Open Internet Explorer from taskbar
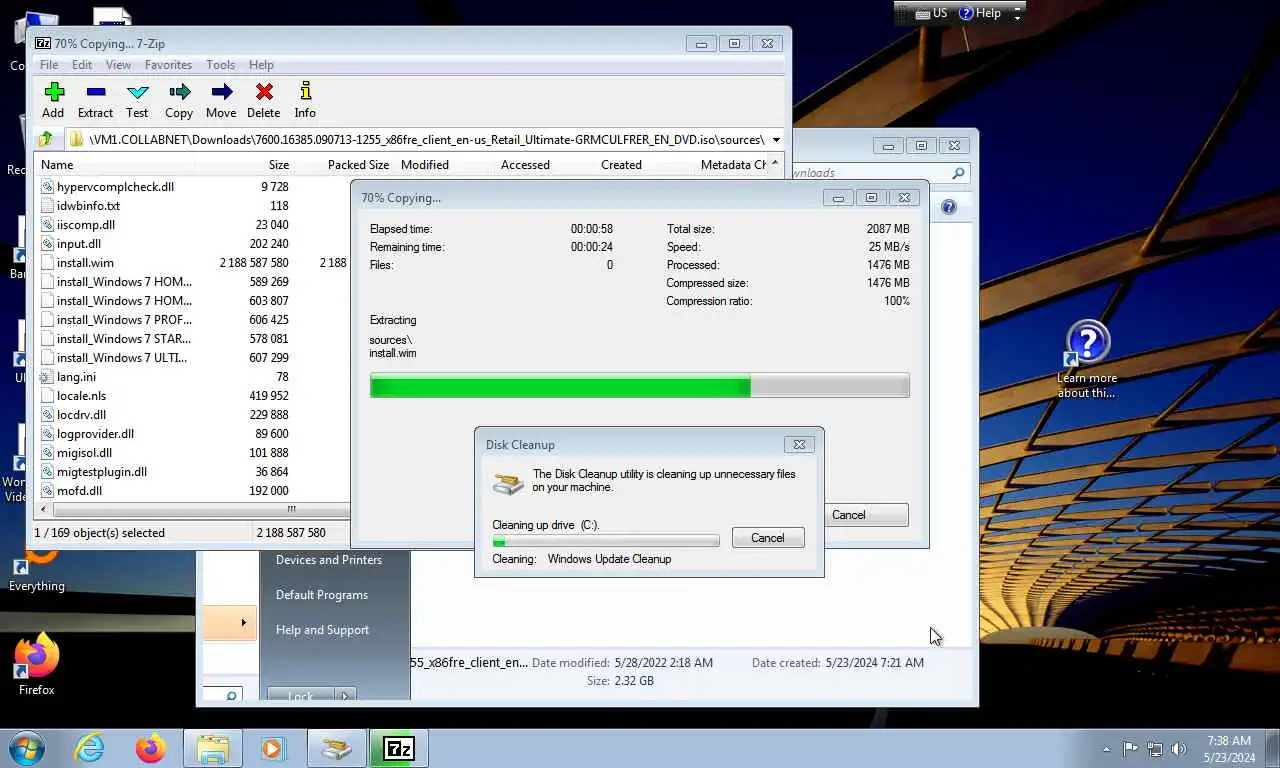Screen dimensions: 1280x768 [89, 748]
